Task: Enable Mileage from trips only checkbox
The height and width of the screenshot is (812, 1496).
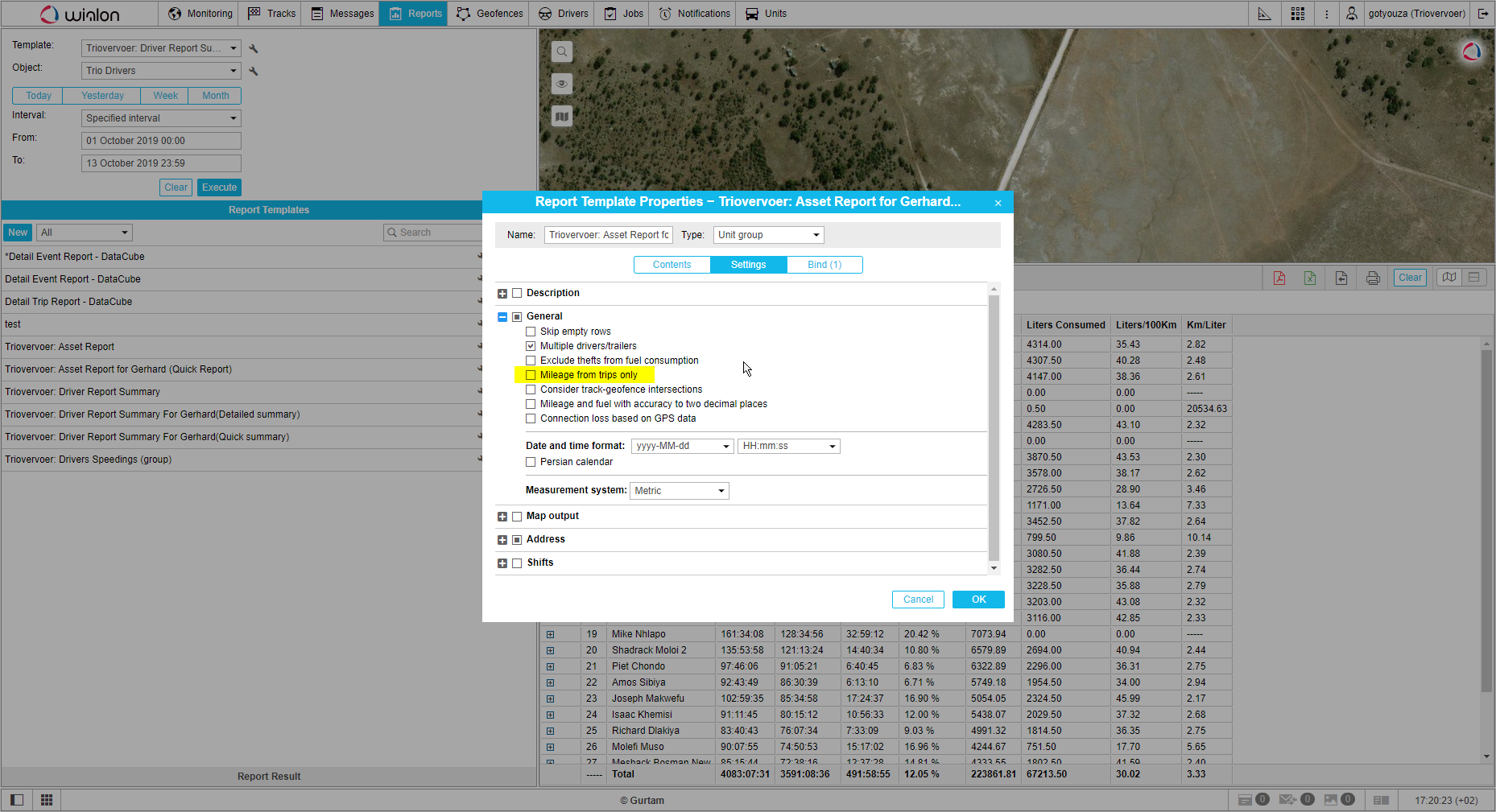Action: pyautogui.click(x=531, y=375)
